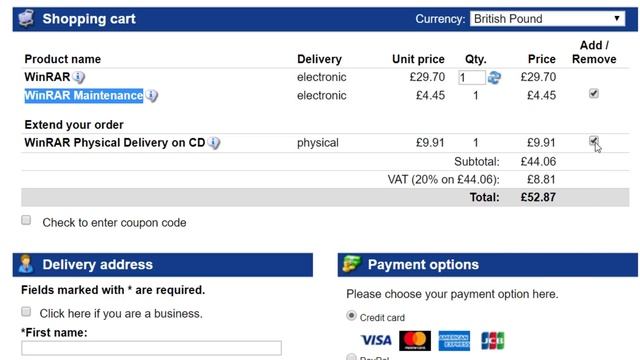Click the highlighted WinRAR Maintenance product name
The image size is (640, 360).
coord(84,96)
